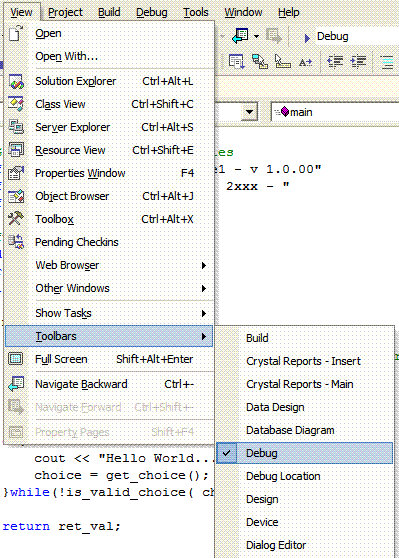This screenshot has width=399, height=558.
Task: Click the toolbar icon left of A arrow
Action: tap(283, 62)
